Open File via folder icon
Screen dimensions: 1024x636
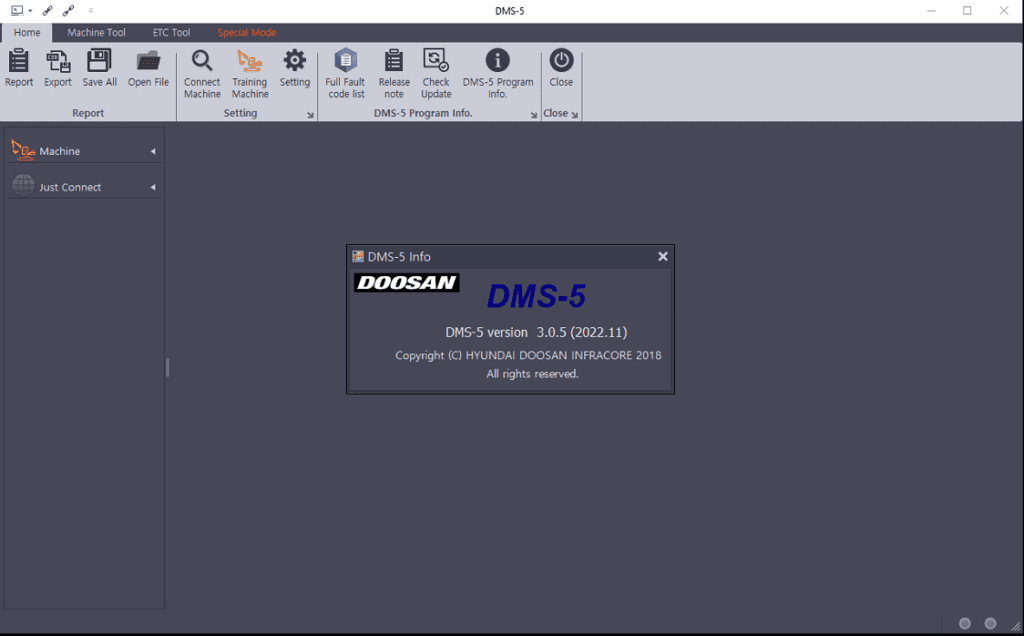(148, 61)
